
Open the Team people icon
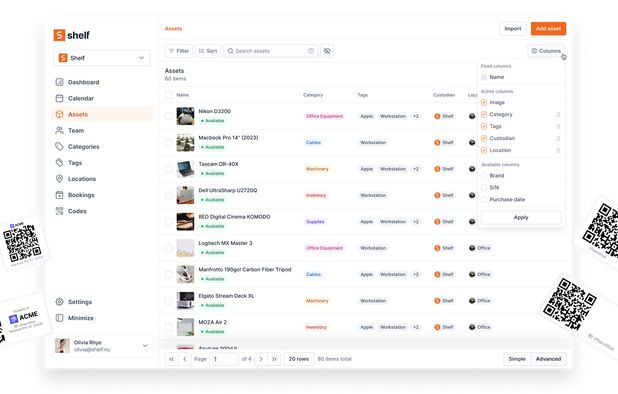click(x=60, y=130)
